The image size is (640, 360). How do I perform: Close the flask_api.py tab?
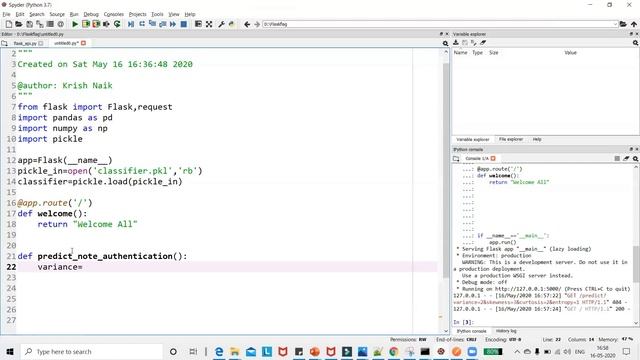[41, 43]
